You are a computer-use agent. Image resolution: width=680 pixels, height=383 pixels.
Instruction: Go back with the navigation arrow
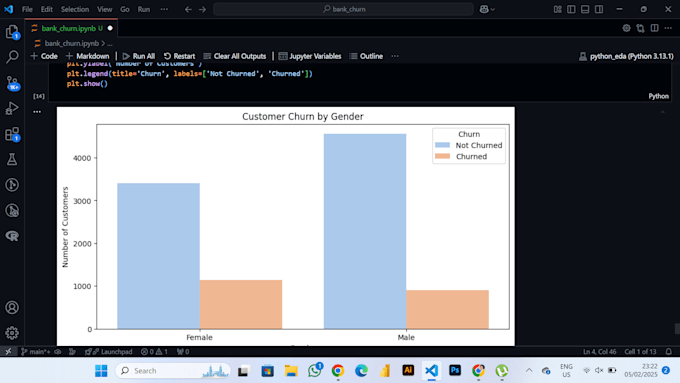[x=188, y=9]
